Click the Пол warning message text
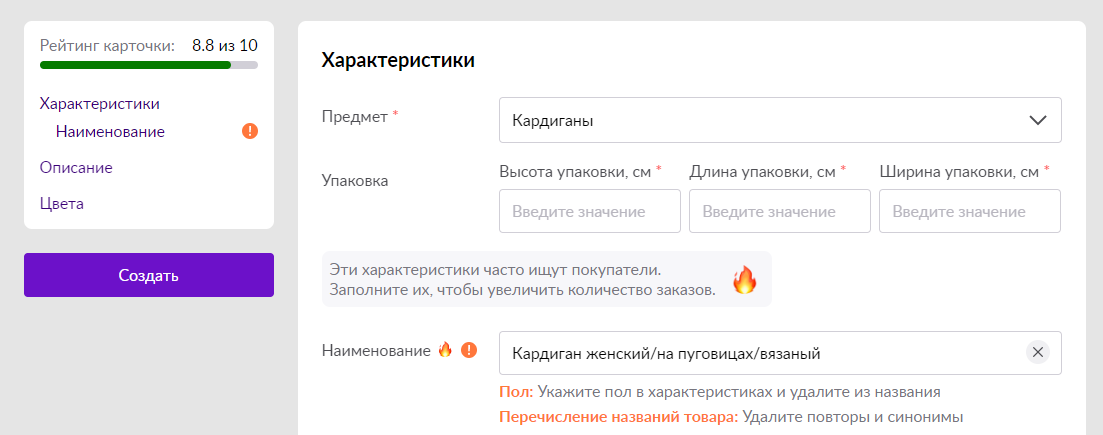This screenshot has height=435, width=1103. pyautogui.click(x=720, y=392)
